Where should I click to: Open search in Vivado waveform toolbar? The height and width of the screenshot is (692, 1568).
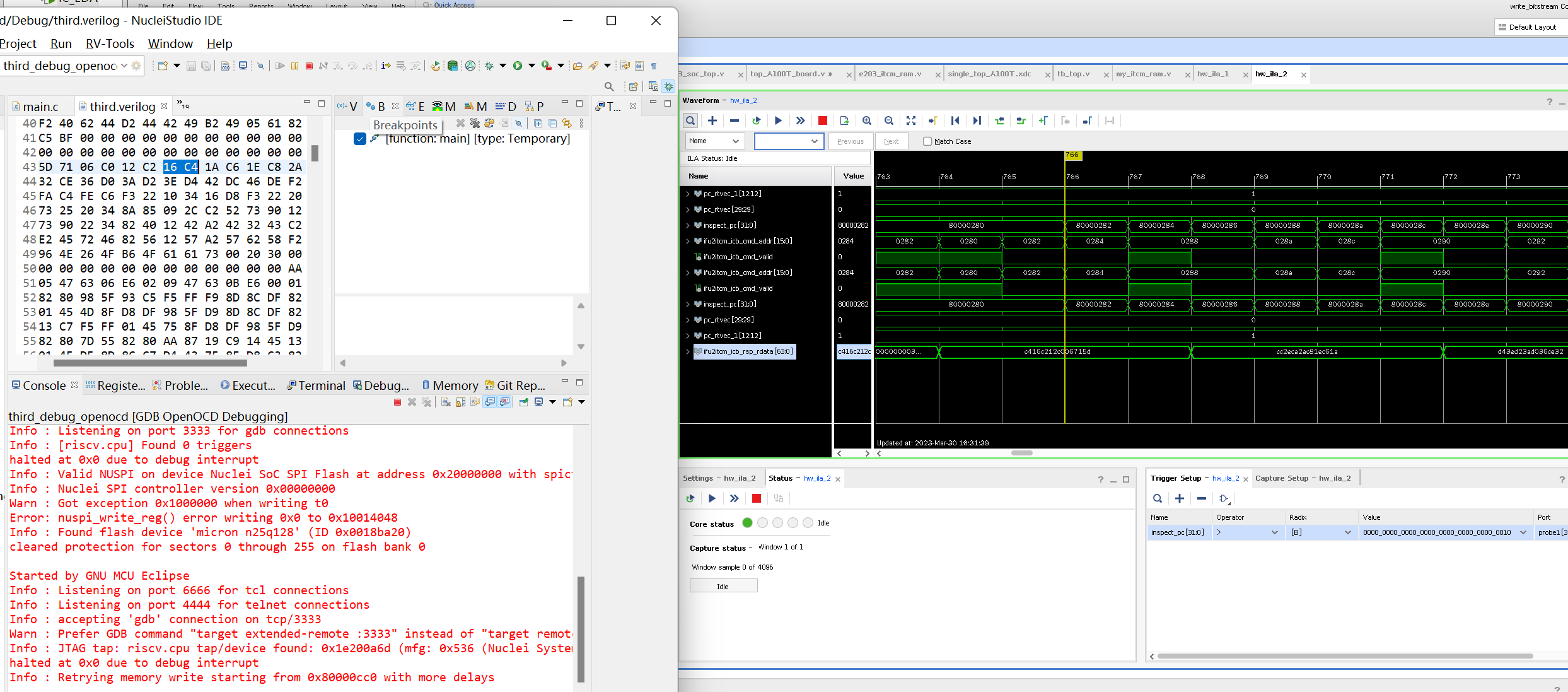(x=690, y=120)
